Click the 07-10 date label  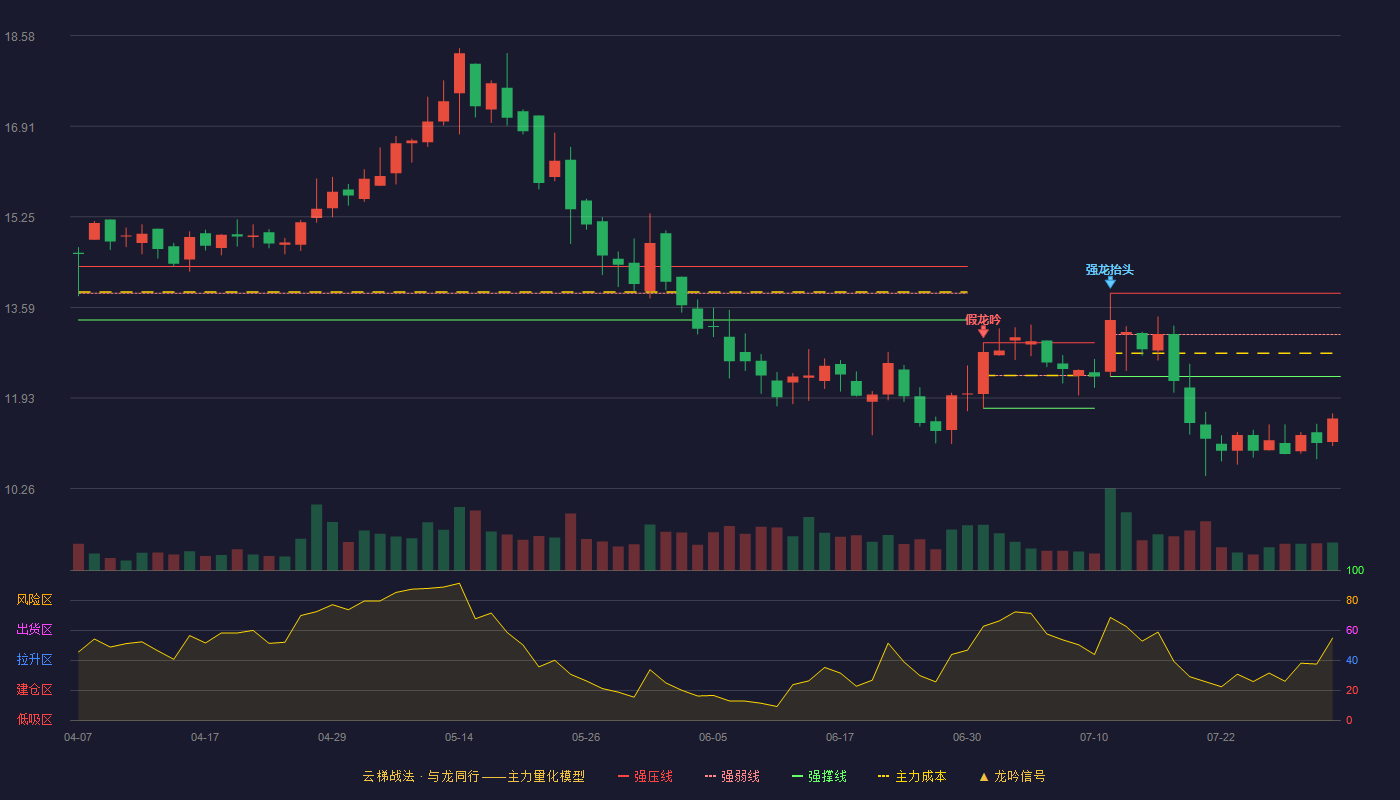click(1094, 737)
